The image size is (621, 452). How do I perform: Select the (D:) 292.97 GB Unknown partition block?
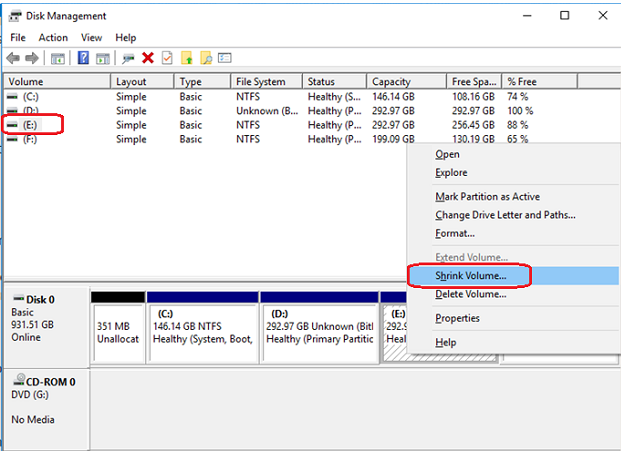(x=319, y=327)
